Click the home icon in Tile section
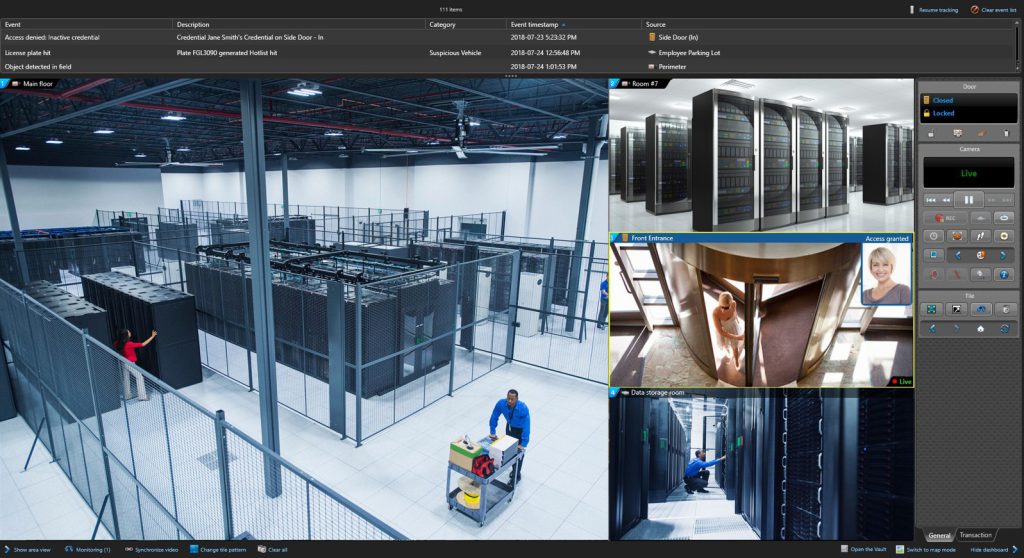This screenshot has width=1024, height=558. click(x=980, y=328)
